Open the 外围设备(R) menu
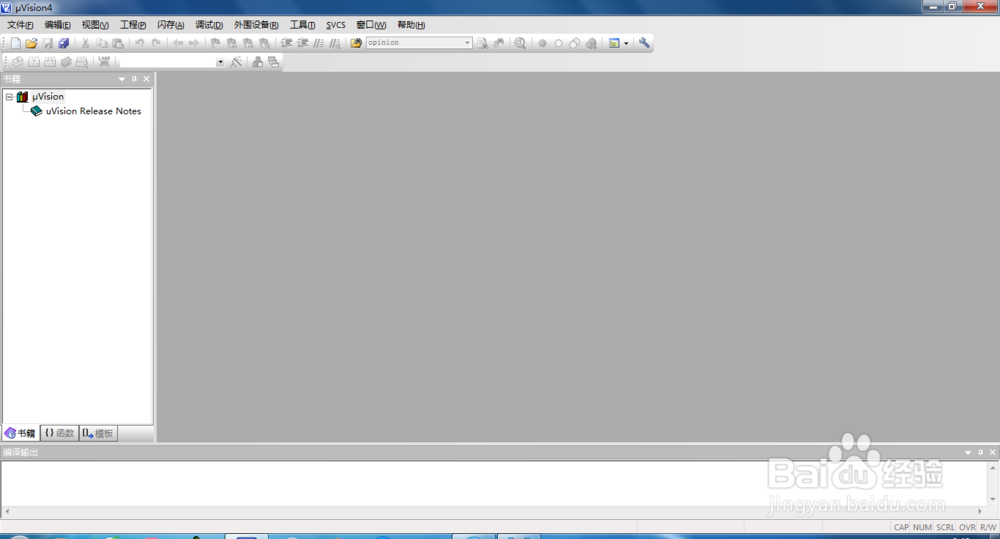Screen dimensions: 1000x539 coord(256,25)
